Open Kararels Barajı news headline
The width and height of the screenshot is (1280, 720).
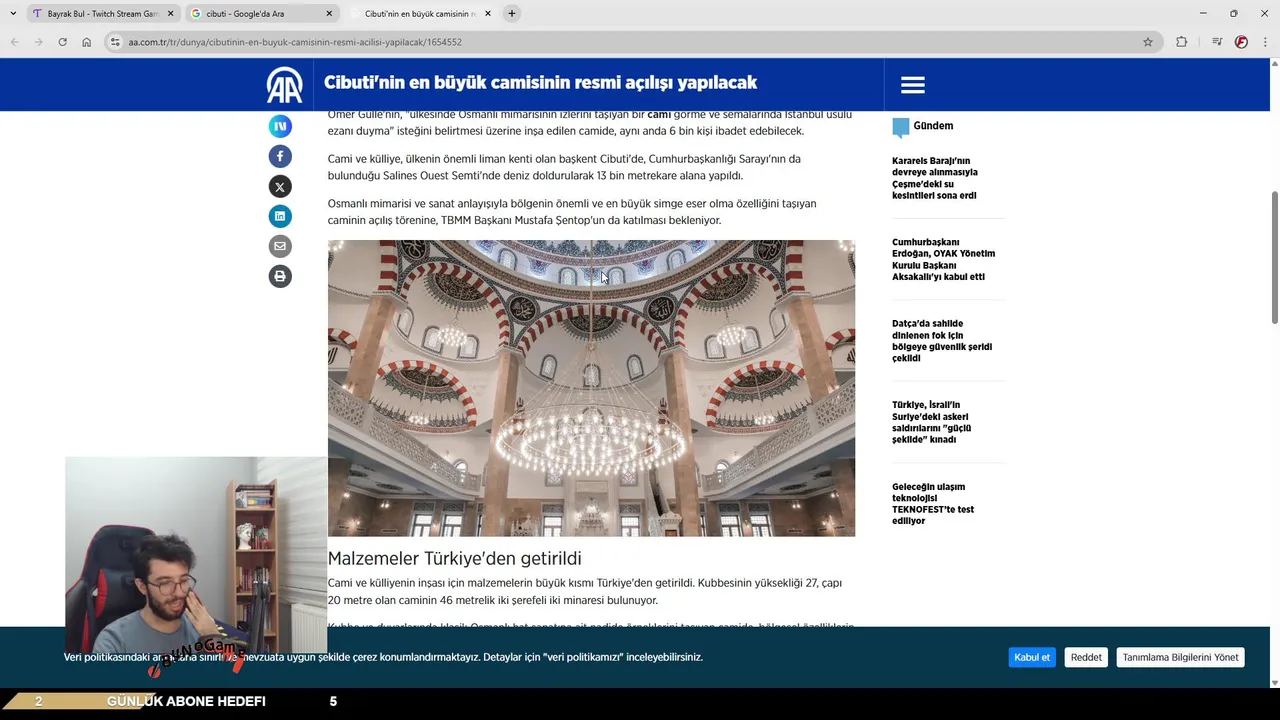pos(935,178)
